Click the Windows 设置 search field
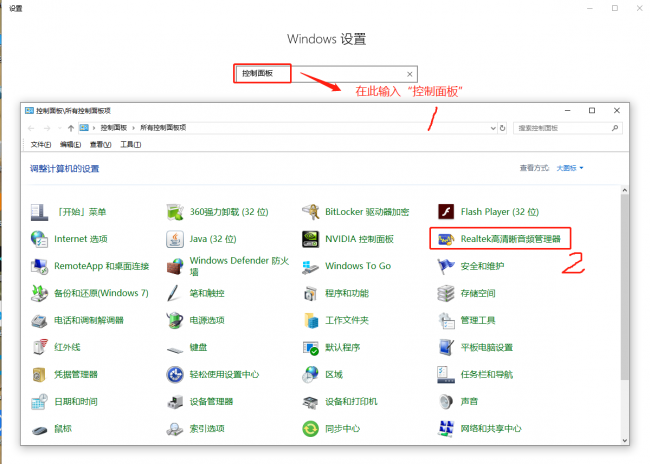The image size is (650, 464). click(325, 74)
